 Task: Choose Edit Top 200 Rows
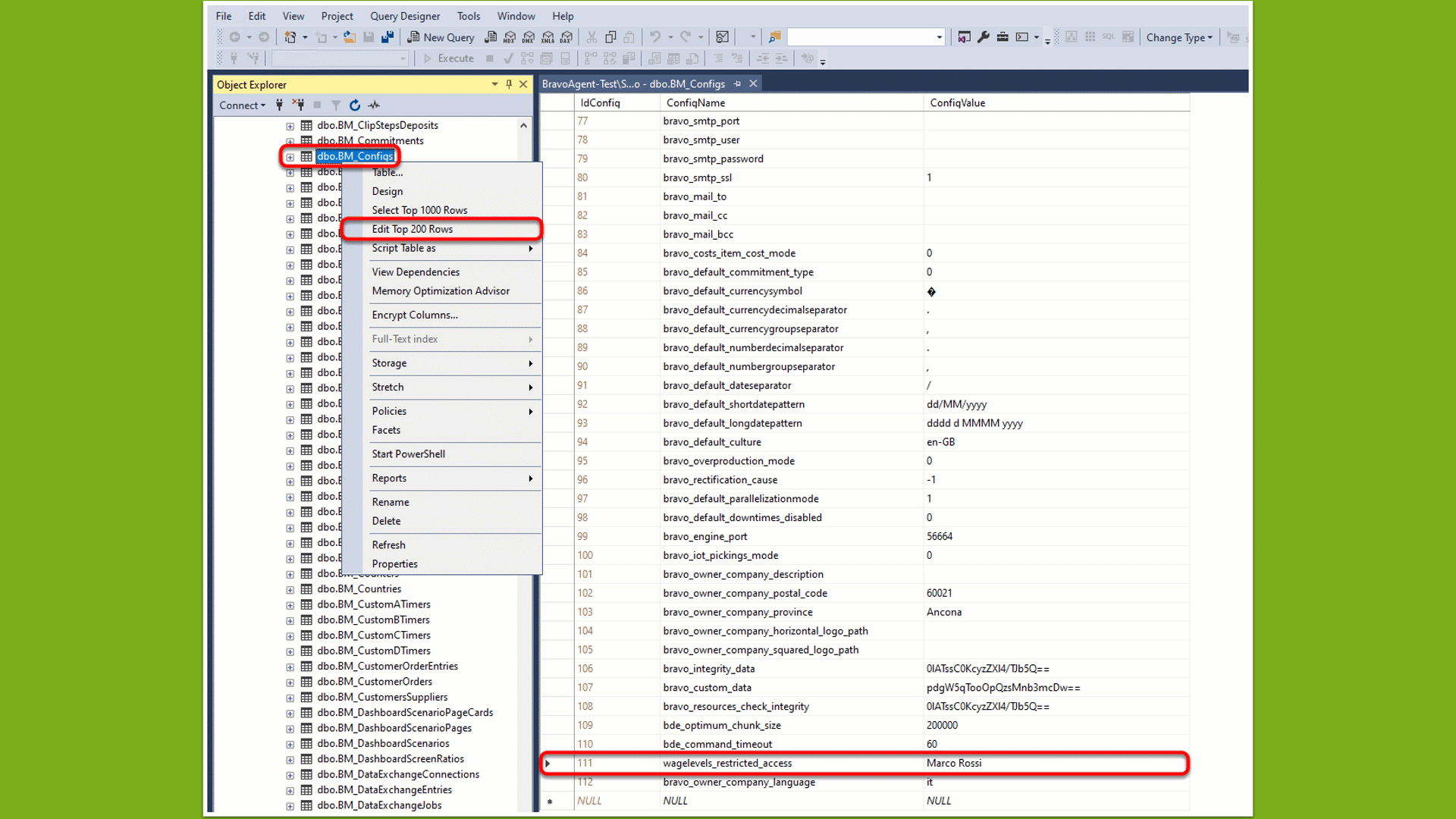442,229
